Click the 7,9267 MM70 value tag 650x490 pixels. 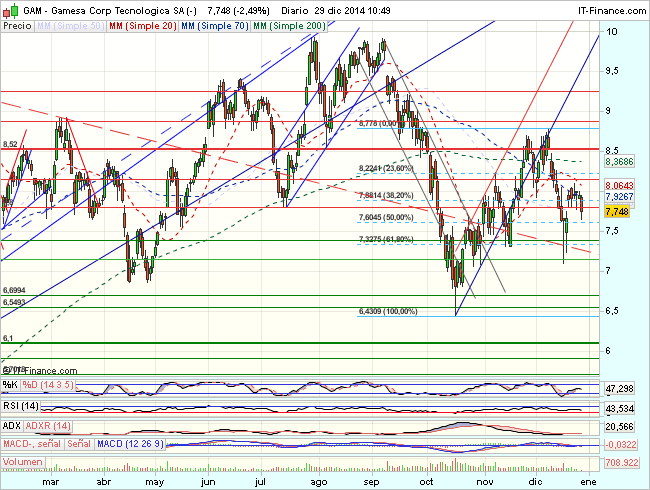pos(619,196)
